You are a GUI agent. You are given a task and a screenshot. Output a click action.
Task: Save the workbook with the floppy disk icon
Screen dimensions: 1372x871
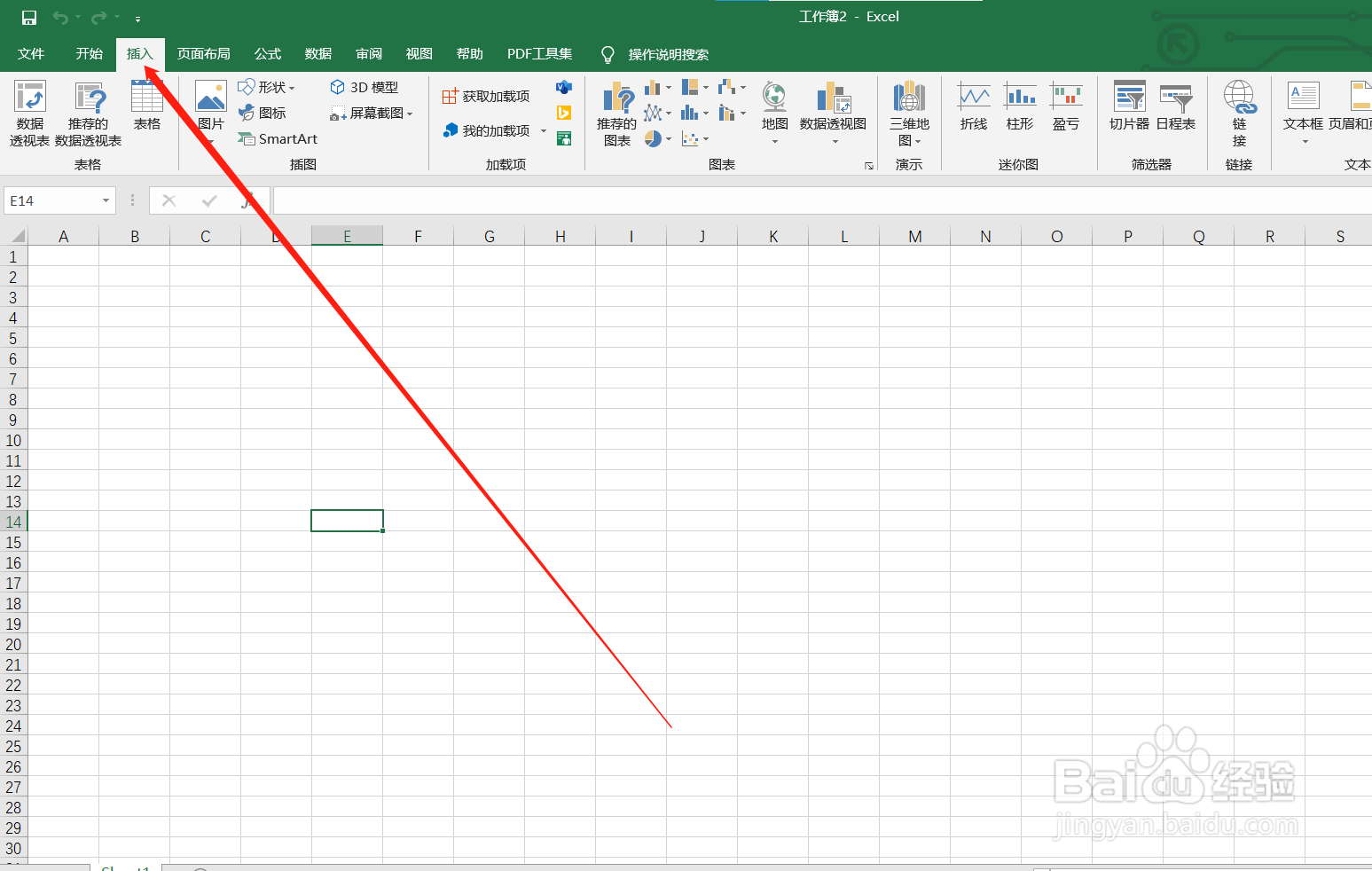[x=29, y=18]
